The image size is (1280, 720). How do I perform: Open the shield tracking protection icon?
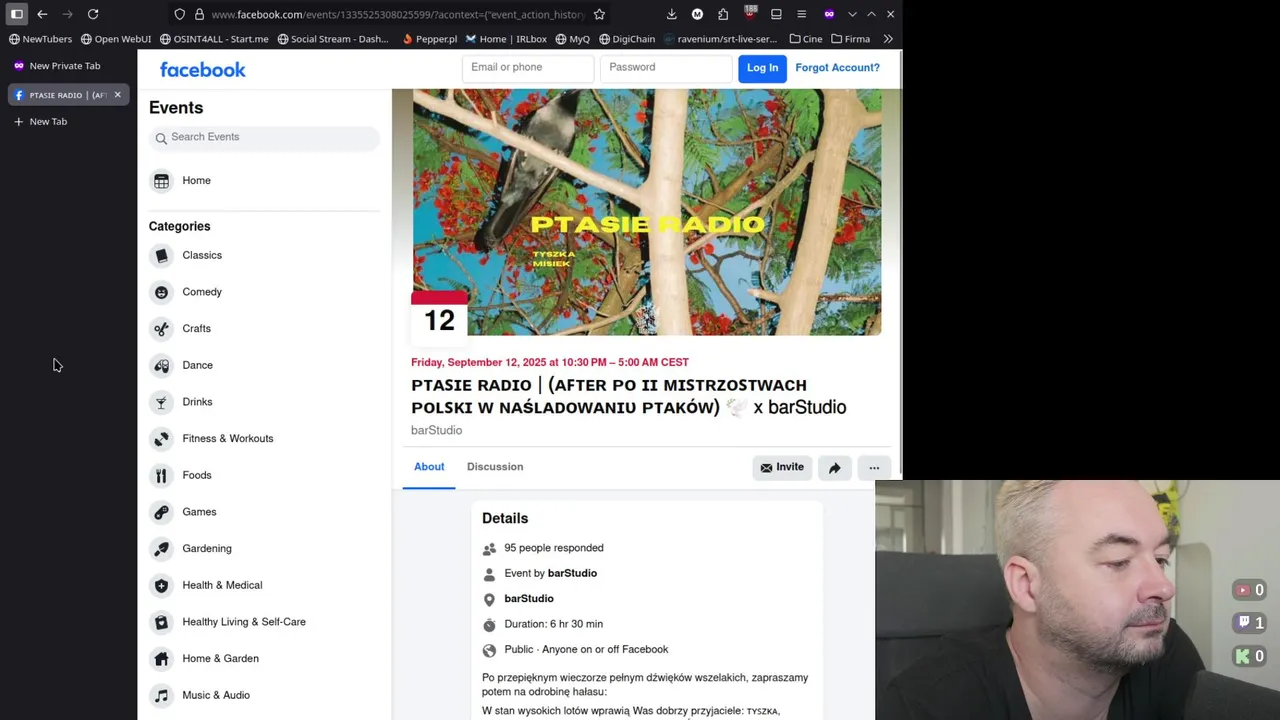coord(179,14)
